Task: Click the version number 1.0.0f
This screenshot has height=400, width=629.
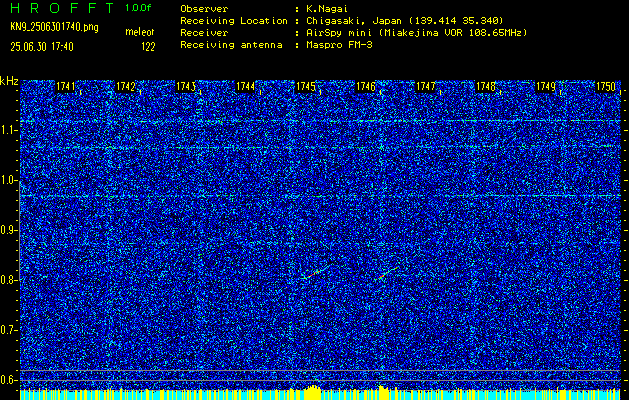Action: pyautogui.click(x=138, y=8)
